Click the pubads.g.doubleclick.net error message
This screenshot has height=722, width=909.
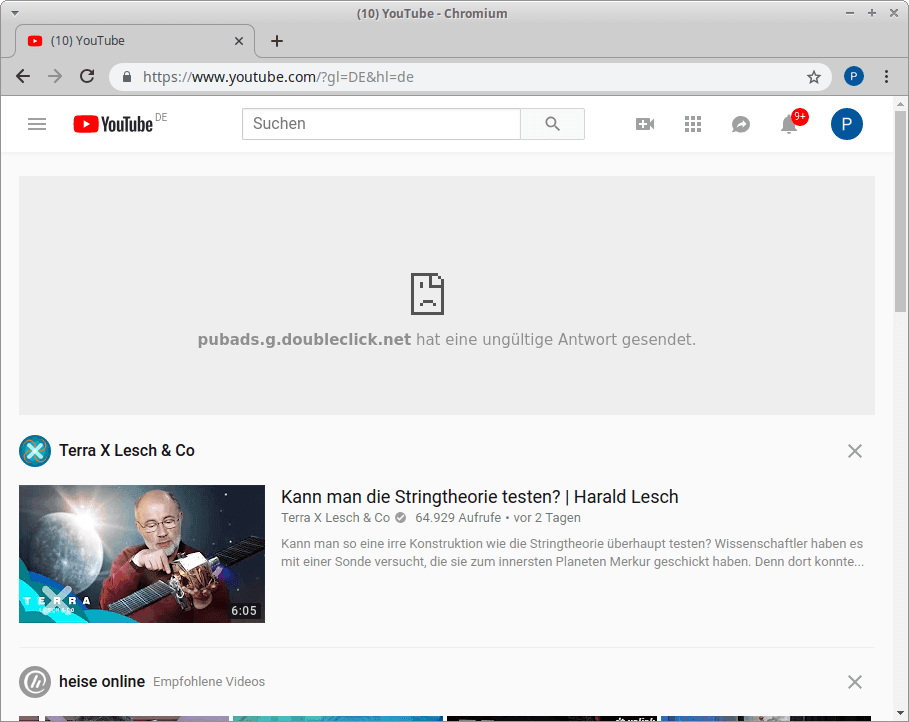[x=447, y=339]
